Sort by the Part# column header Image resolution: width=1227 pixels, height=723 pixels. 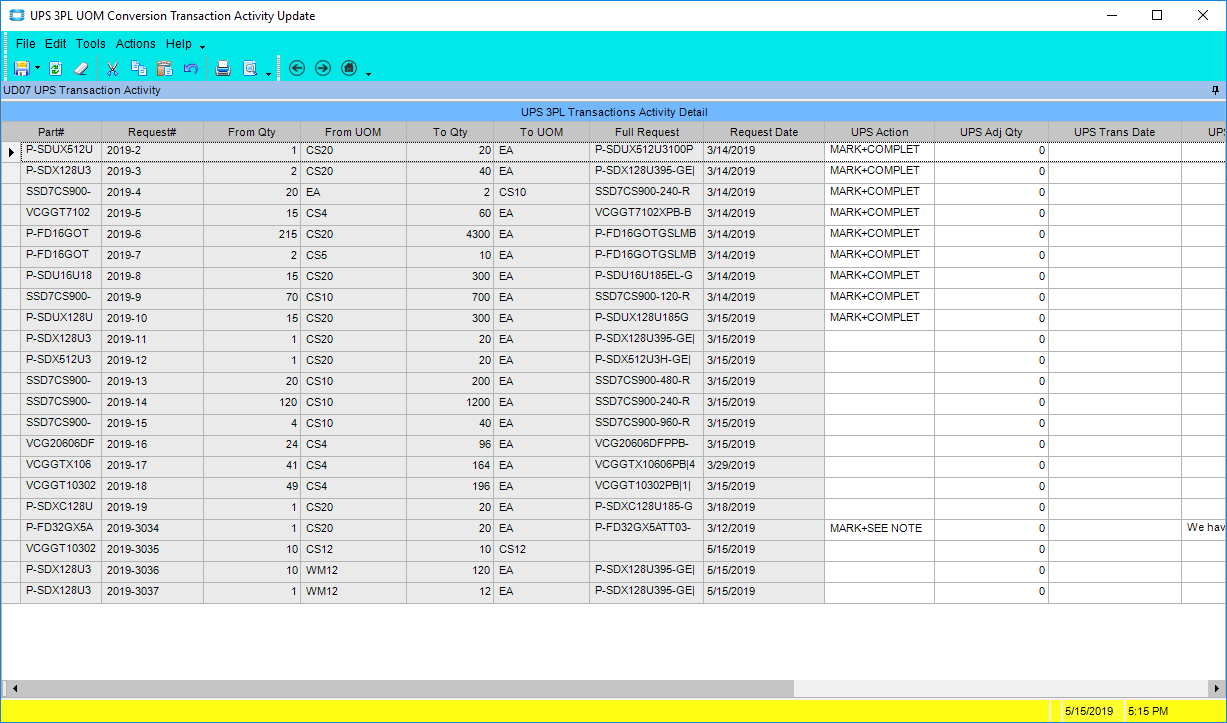[x=52, y=132]
